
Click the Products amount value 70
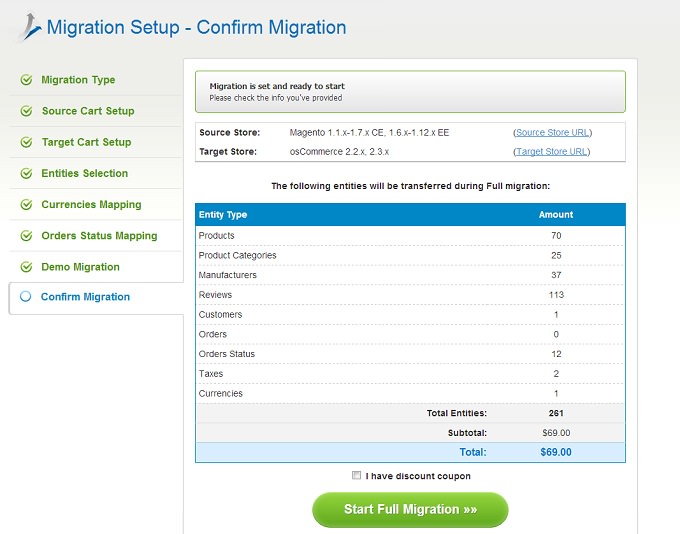pyautogui.click(x=556, y=236)
